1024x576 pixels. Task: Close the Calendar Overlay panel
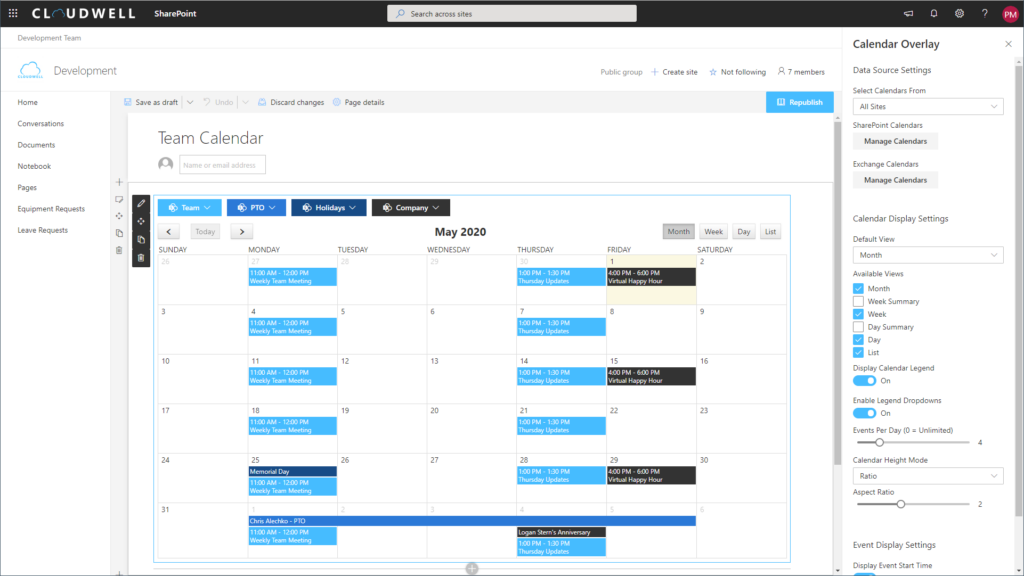[1008, 44]
